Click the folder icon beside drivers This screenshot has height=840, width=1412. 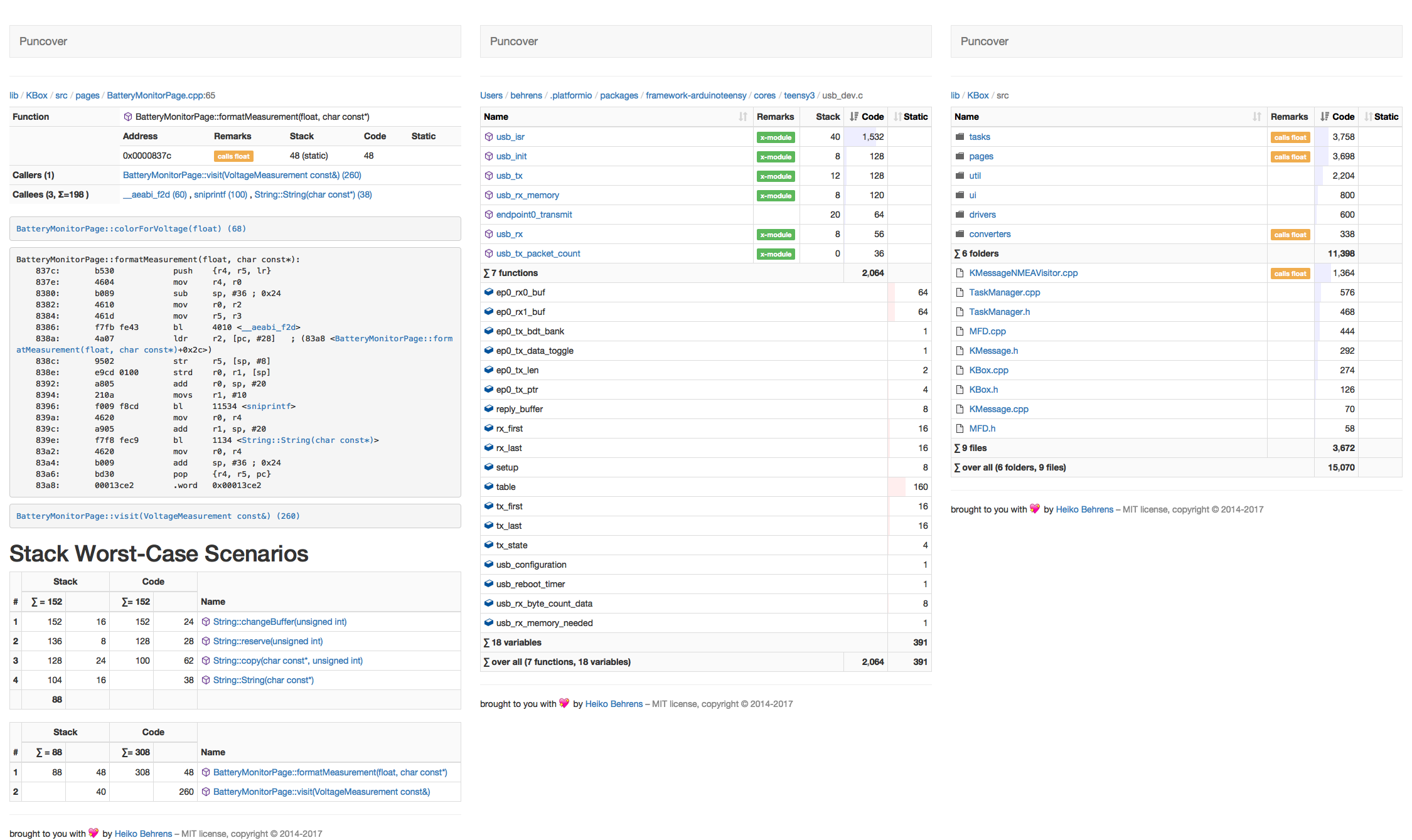(960, 215)
